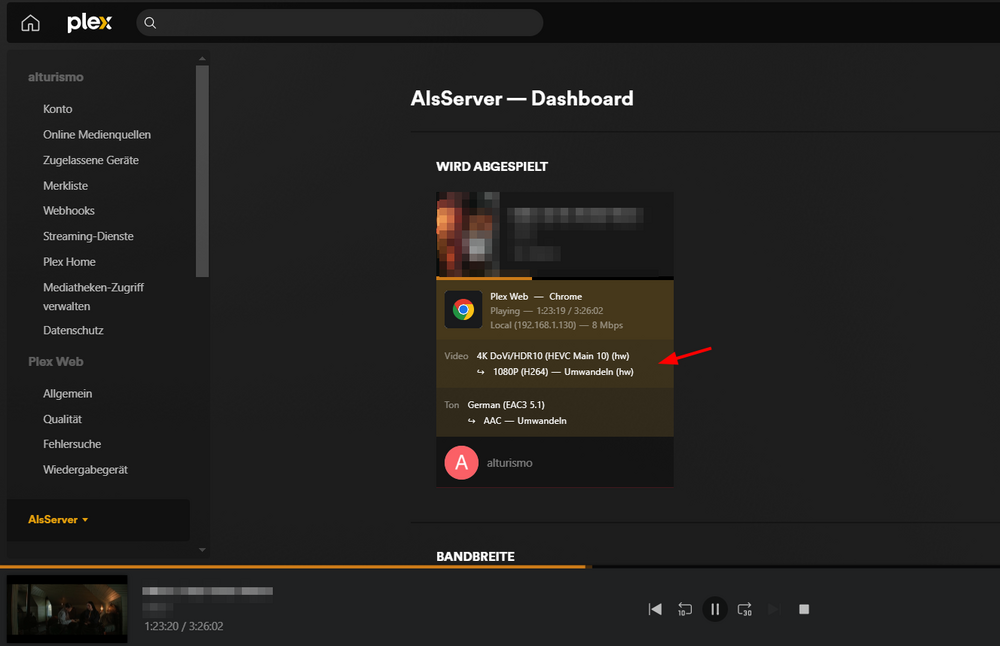Click '1080P (H264) — Umwandeln (hw)' text
The height and width of the screenshot is (646, 1000).
(x=562, y=372)
